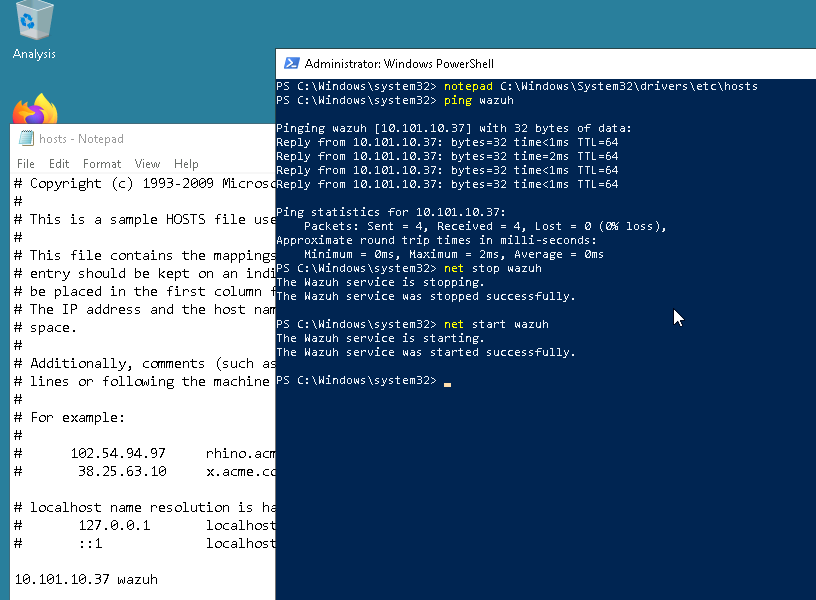
Task: Click the 'ping wazuh' command in PowerShell
Action: 479,100
